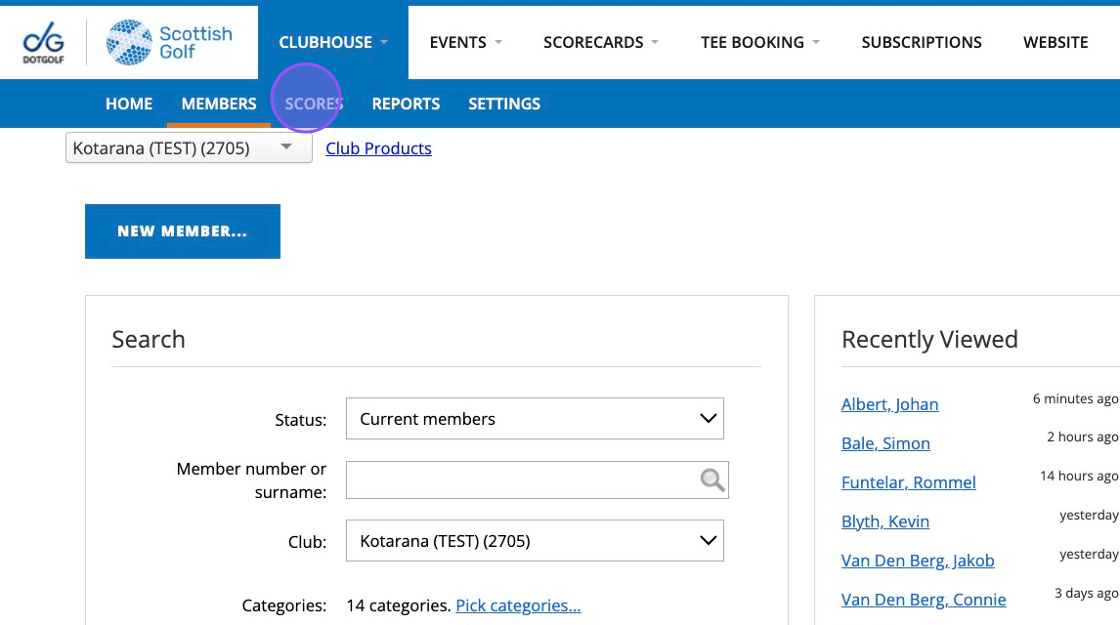Click the DotGolf logo icon

44,43
